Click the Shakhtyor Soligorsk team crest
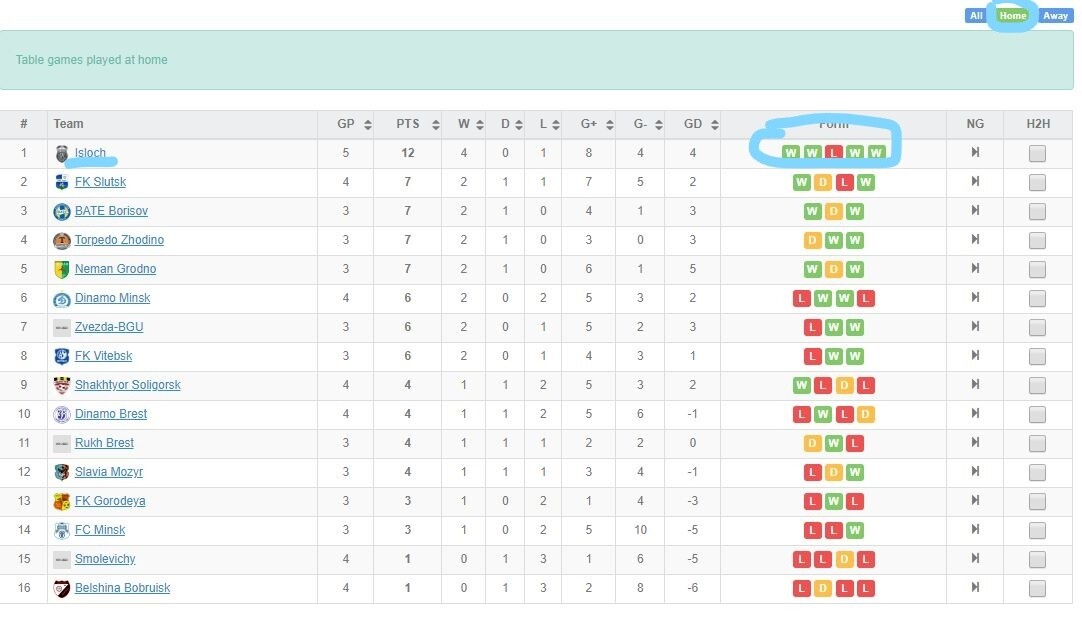Image resolution: width=1082 pixels, height=636 pixels. pos(62,385)
